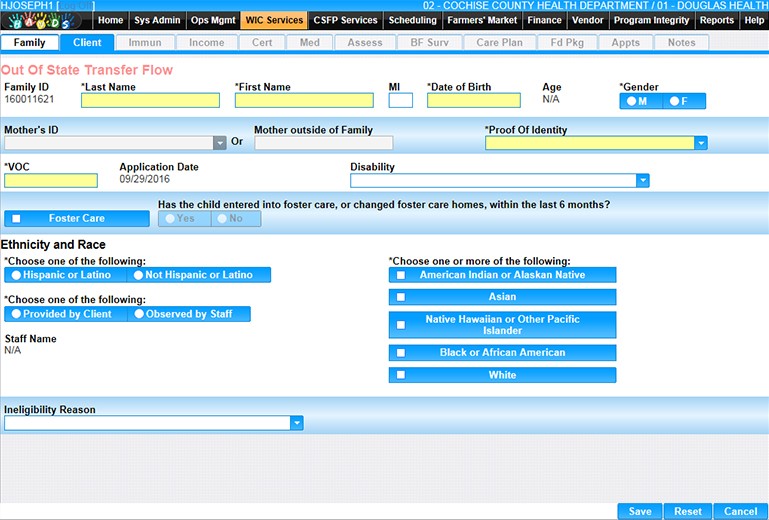Click the Save button
The image size is (769, 520).
639,511
